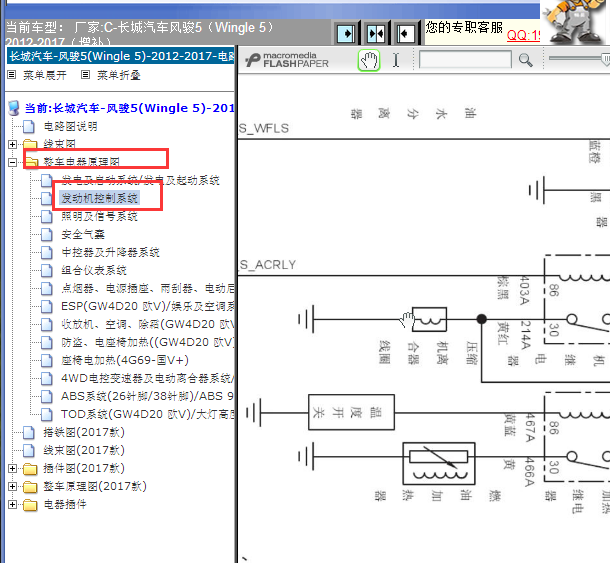Click the 温度开关 component box in diagram
This screenshot has width=610, height=563.
point(351,412)
